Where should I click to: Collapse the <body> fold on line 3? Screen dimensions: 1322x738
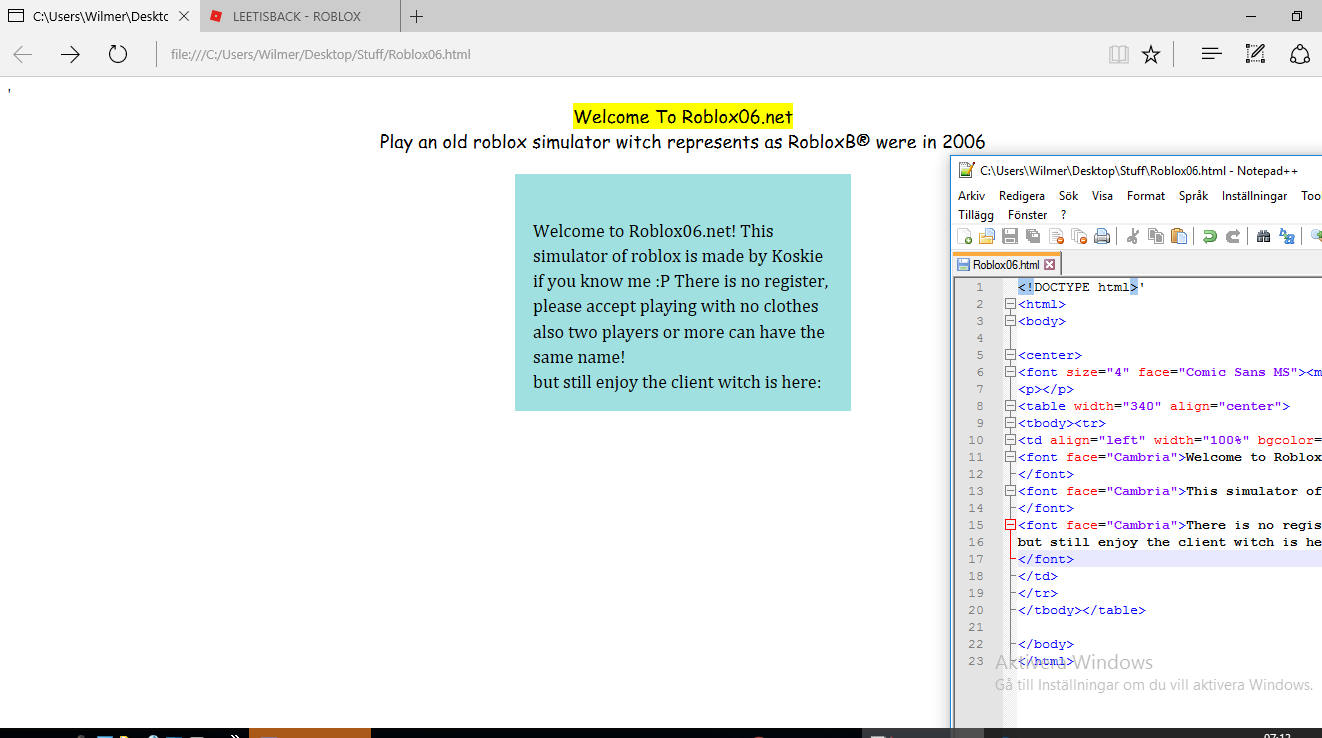click(1010, 321)
